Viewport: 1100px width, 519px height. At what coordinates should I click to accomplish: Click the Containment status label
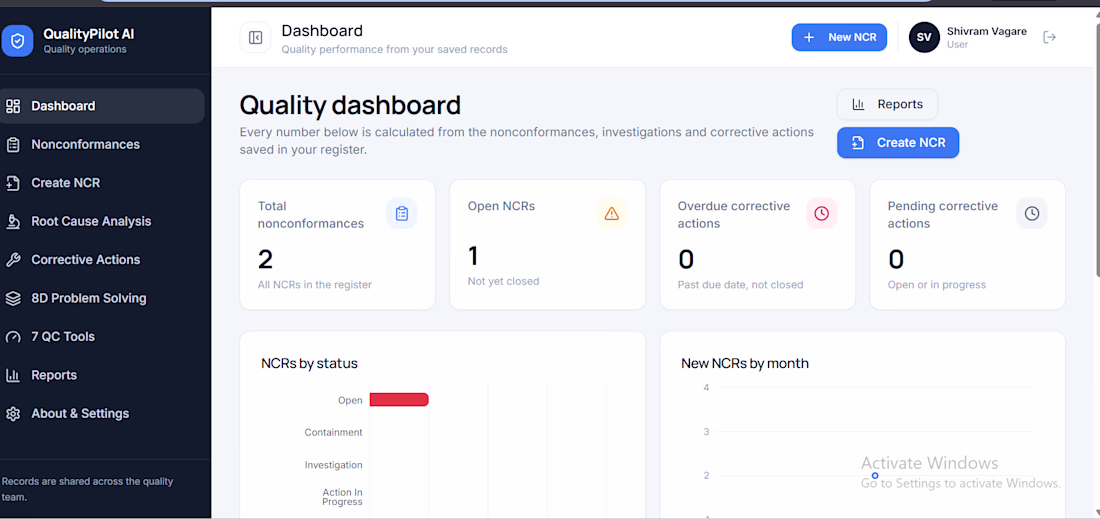[333, 432]
